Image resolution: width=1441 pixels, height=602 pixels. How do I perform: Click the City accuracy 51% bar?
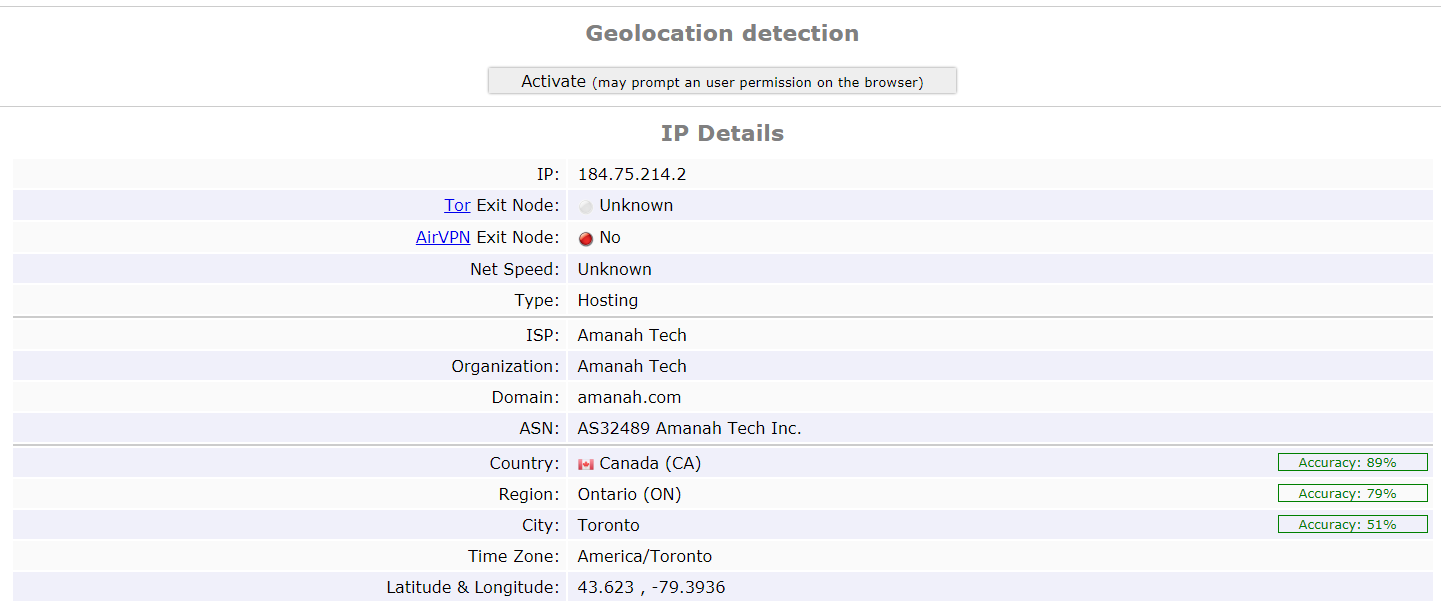click(1352, 524)
